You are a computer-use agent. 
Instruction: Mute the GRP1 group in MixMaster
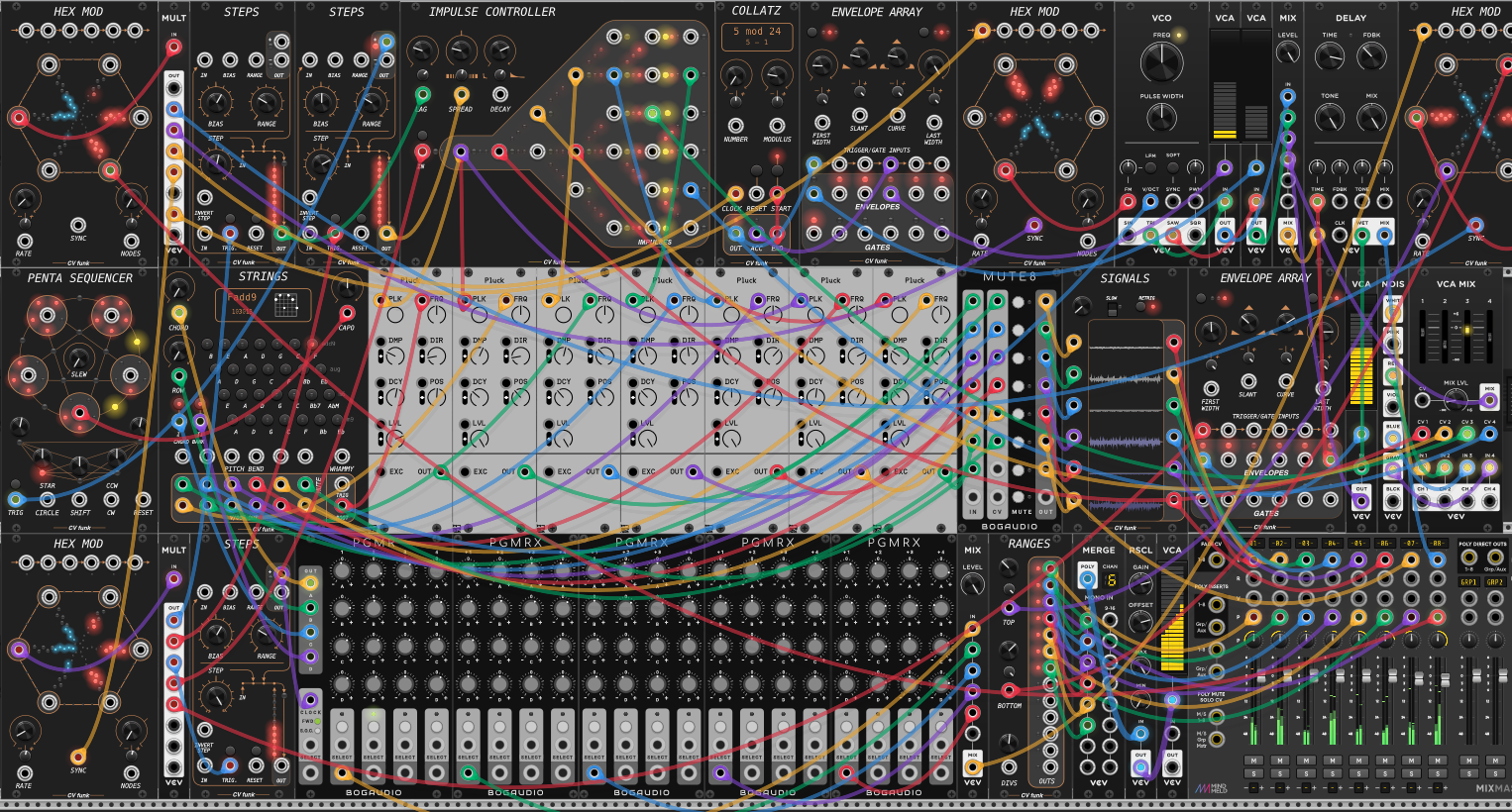1469,760
